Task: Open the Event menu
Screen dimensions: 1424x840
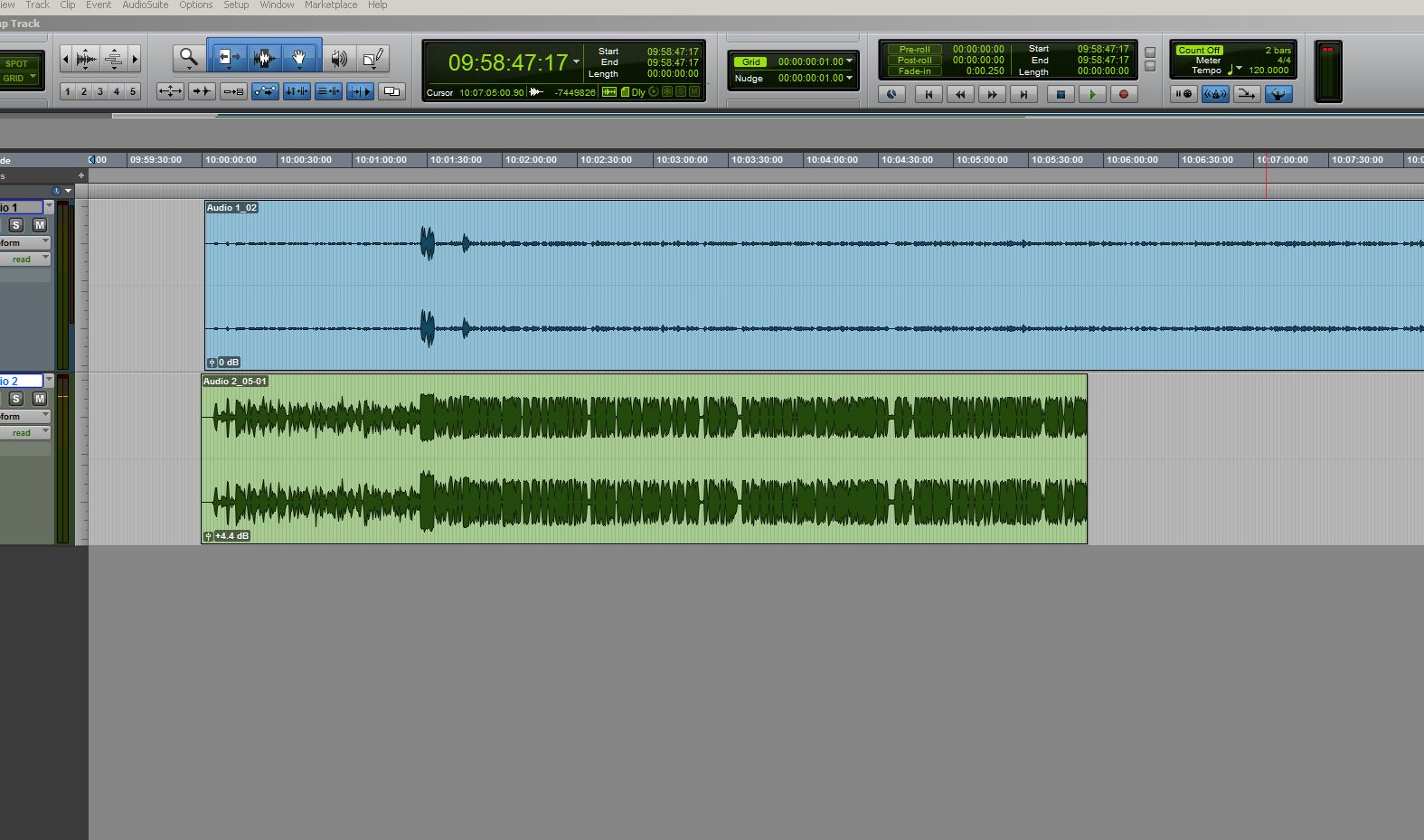Action: [99, 5]
